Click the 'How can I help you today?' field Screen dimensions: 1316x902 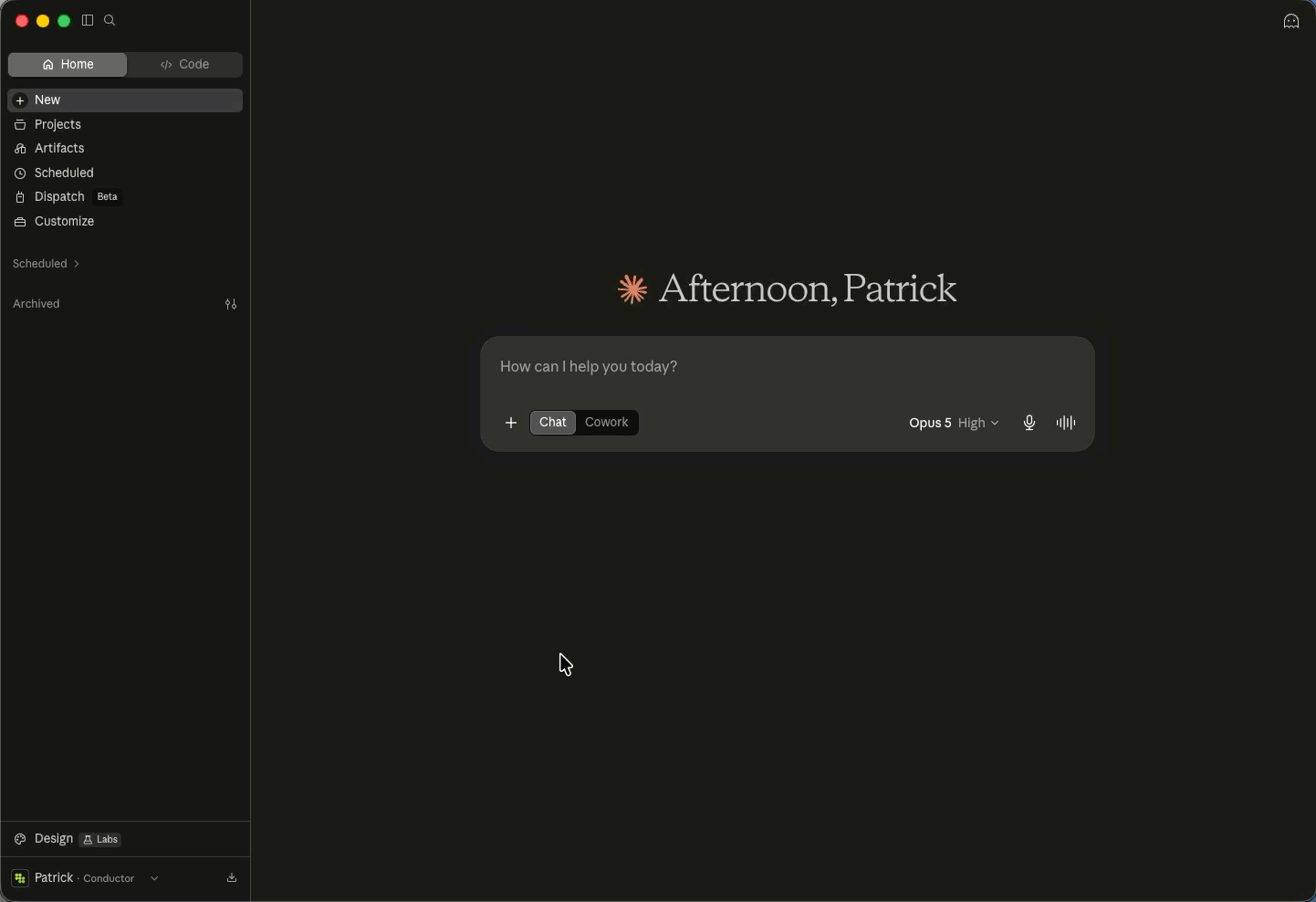(x=787, y=367)
